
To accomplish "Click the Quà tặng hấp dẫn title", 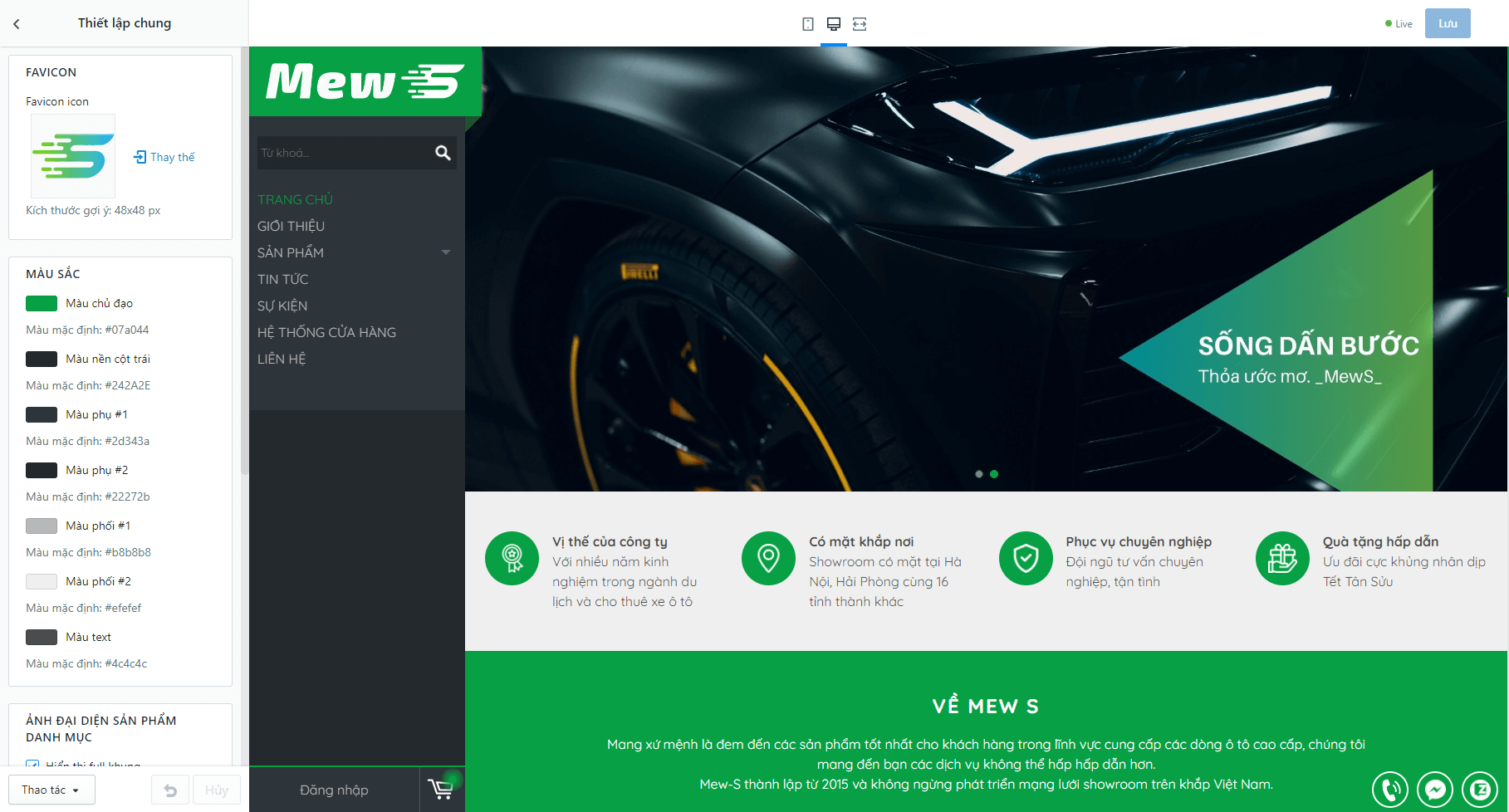I will (x=1380, y=541).
